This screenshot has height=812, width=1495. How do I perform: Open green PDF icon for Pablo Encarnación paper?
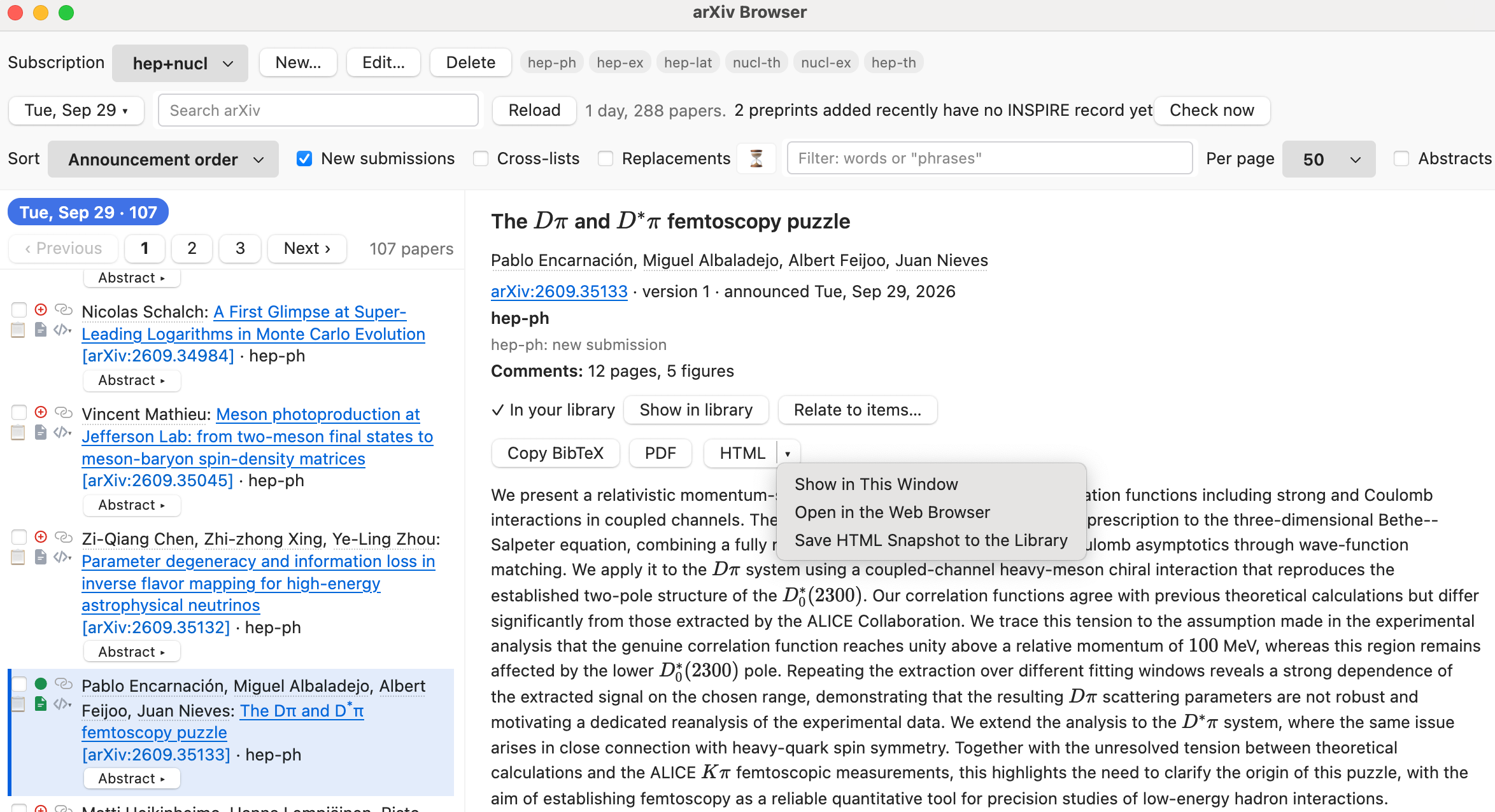[41, 704]
